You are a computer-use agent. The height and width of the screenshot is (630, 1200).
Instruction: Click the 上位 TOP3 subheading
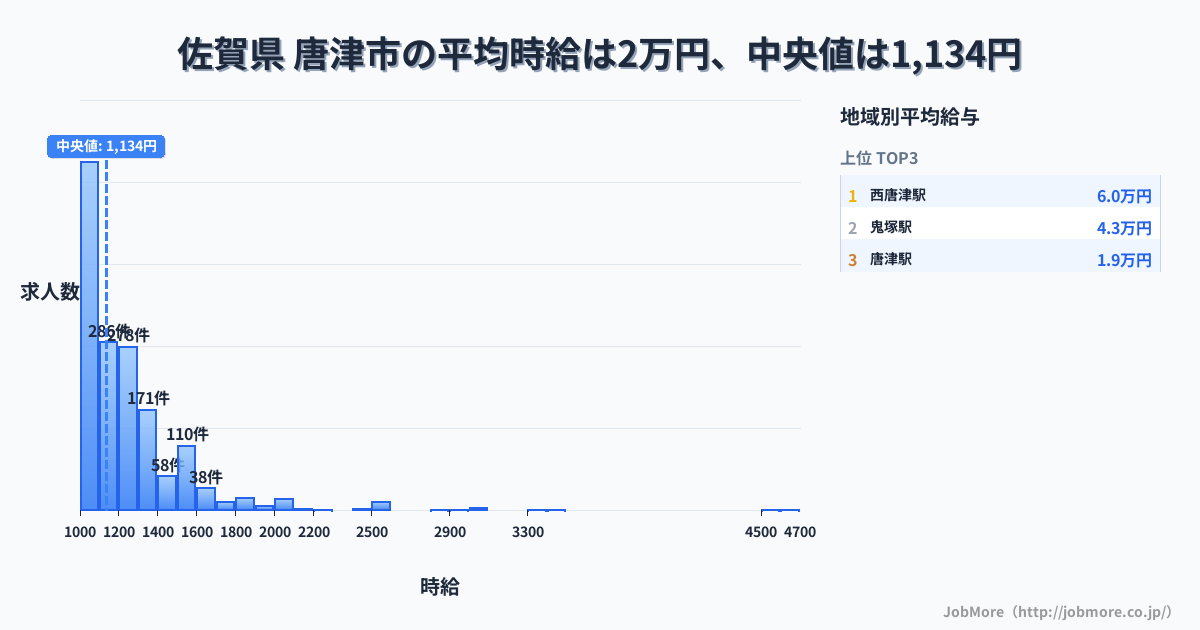tap(879, 158)
